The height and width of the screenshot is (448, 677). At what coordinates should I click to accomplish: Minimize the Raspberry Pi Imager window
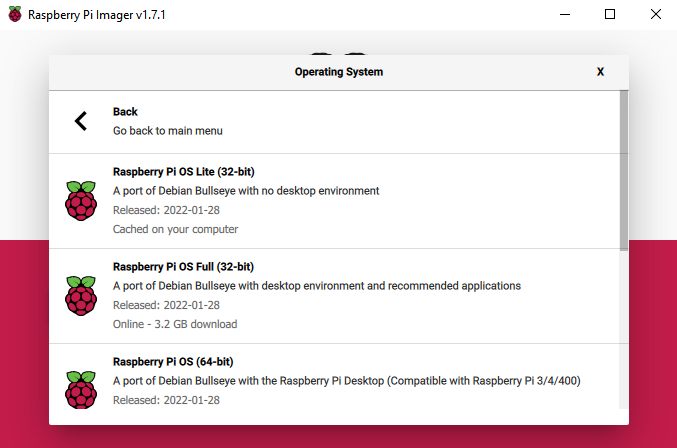point(564,15)
